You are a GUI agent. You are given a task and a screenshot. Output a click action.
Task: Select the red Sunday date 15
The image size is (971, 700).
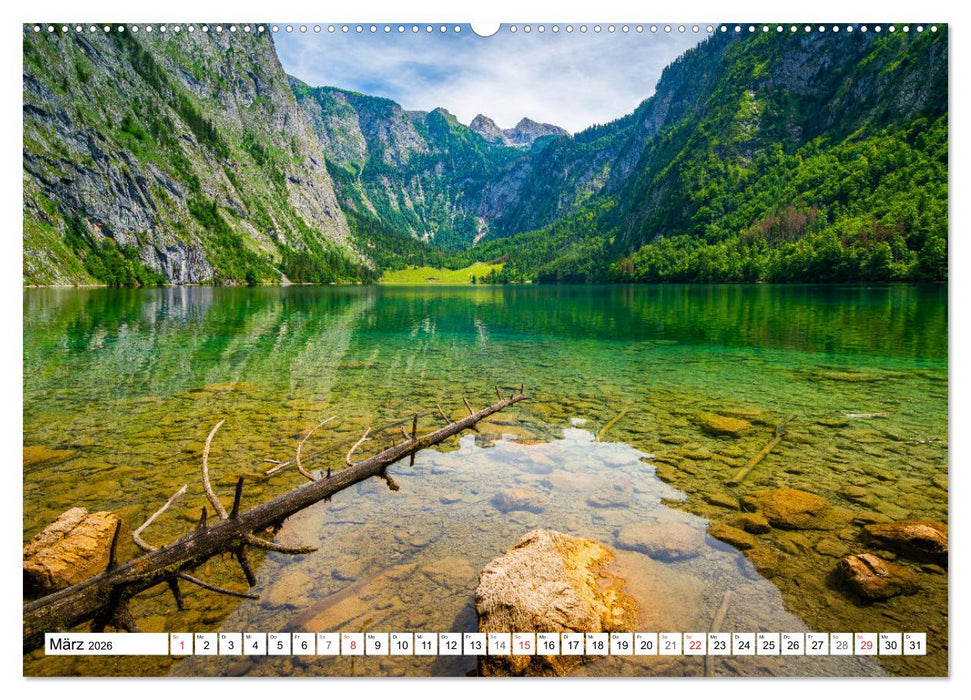(524, 646)
